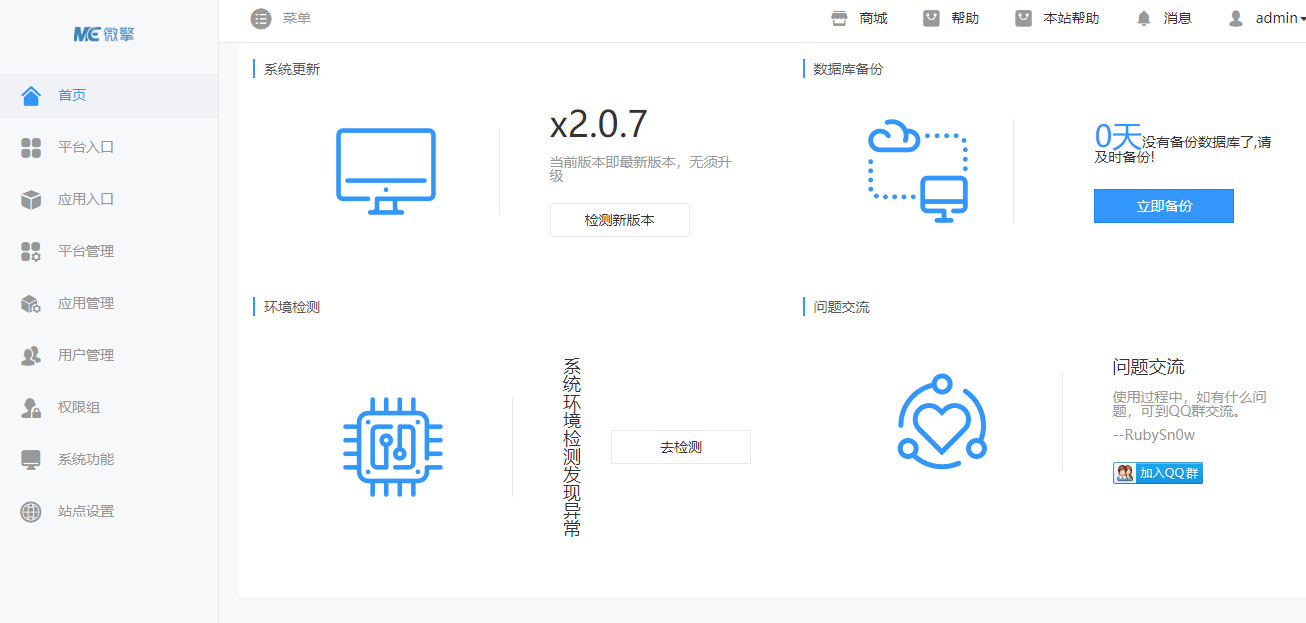
Task: Click the cloud database backup icon
Action: pos(917,170)
